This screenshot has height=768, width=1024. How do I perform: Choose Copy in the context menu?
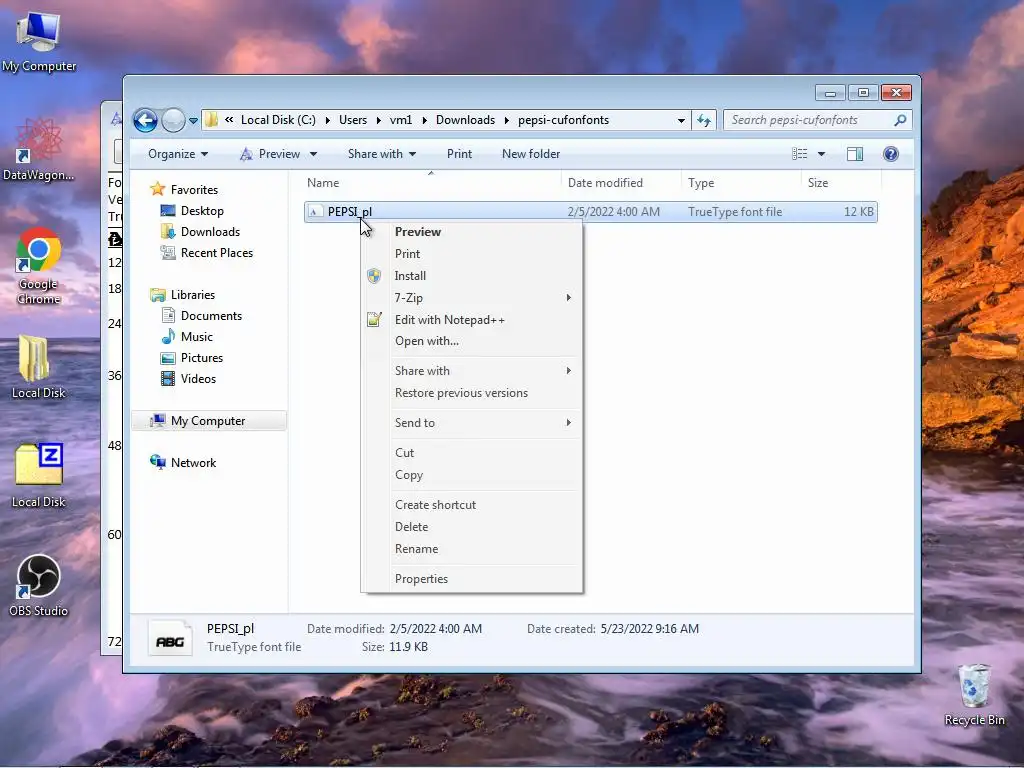tap(472, 475)
